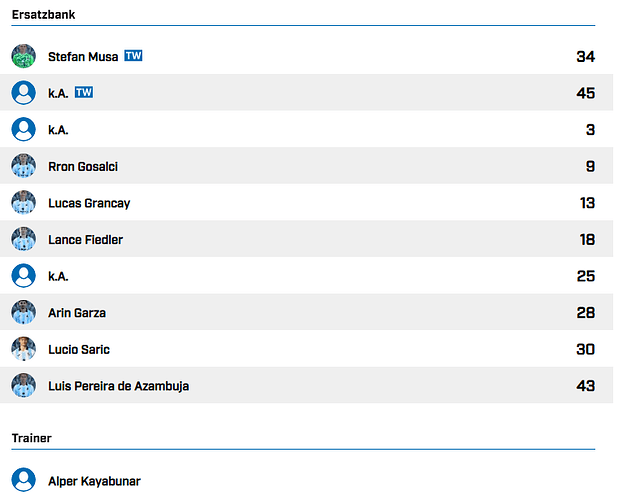Select placeholder avatar of player number 3
Image resolution: width=622 pixels, height=500 pixels.
[x=23, y=129]
